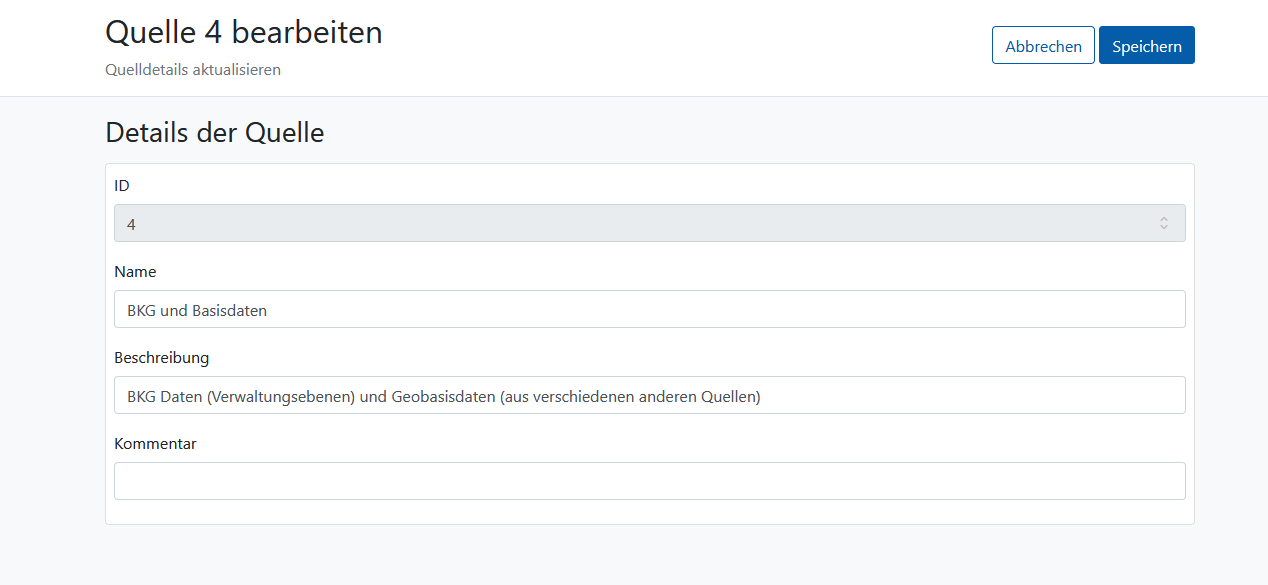Focus the Beschreibung input field
Viewport: 1268px width, 585px height.
650,395
